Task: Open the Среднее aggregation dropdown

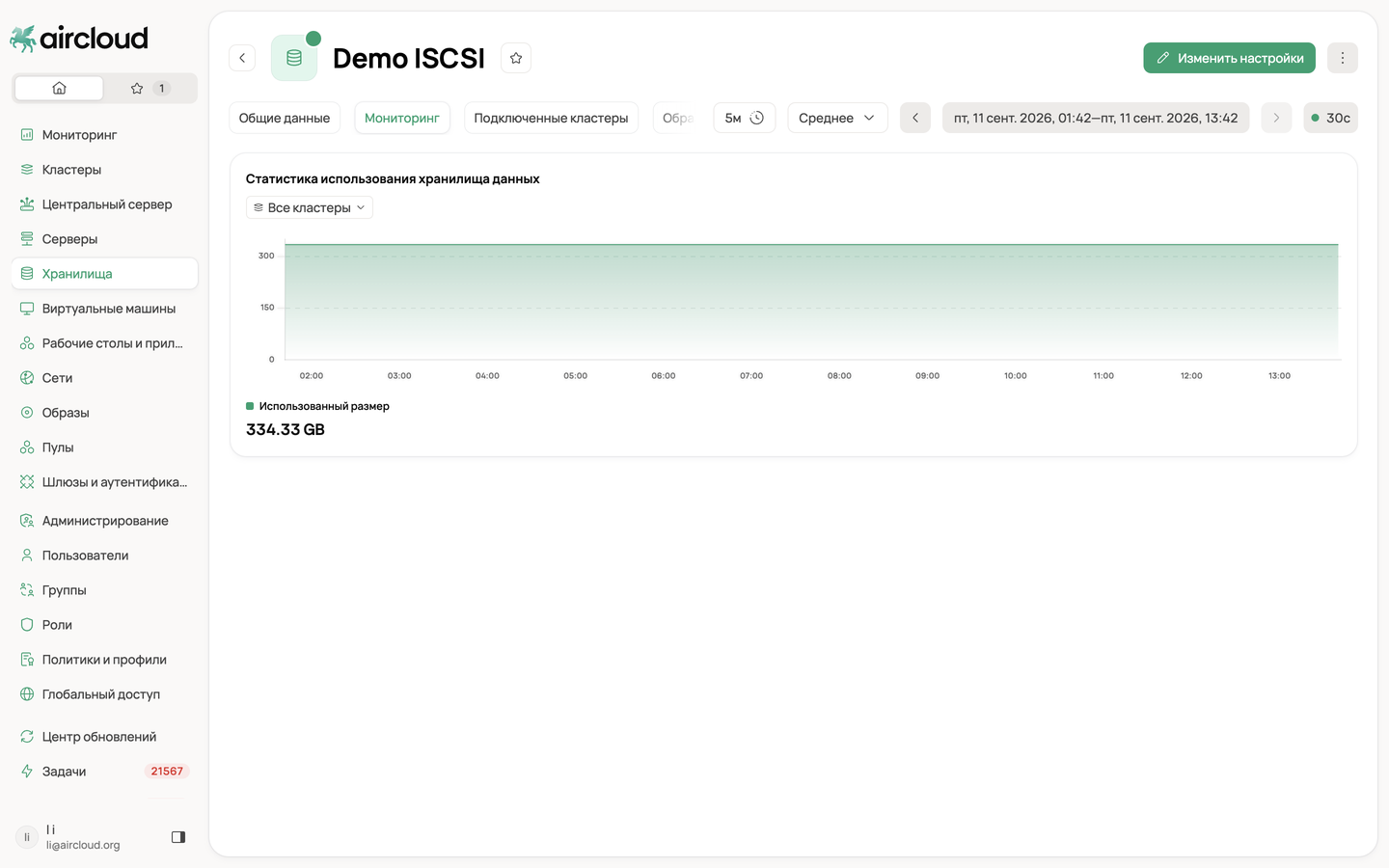Action: click(837, 118)
